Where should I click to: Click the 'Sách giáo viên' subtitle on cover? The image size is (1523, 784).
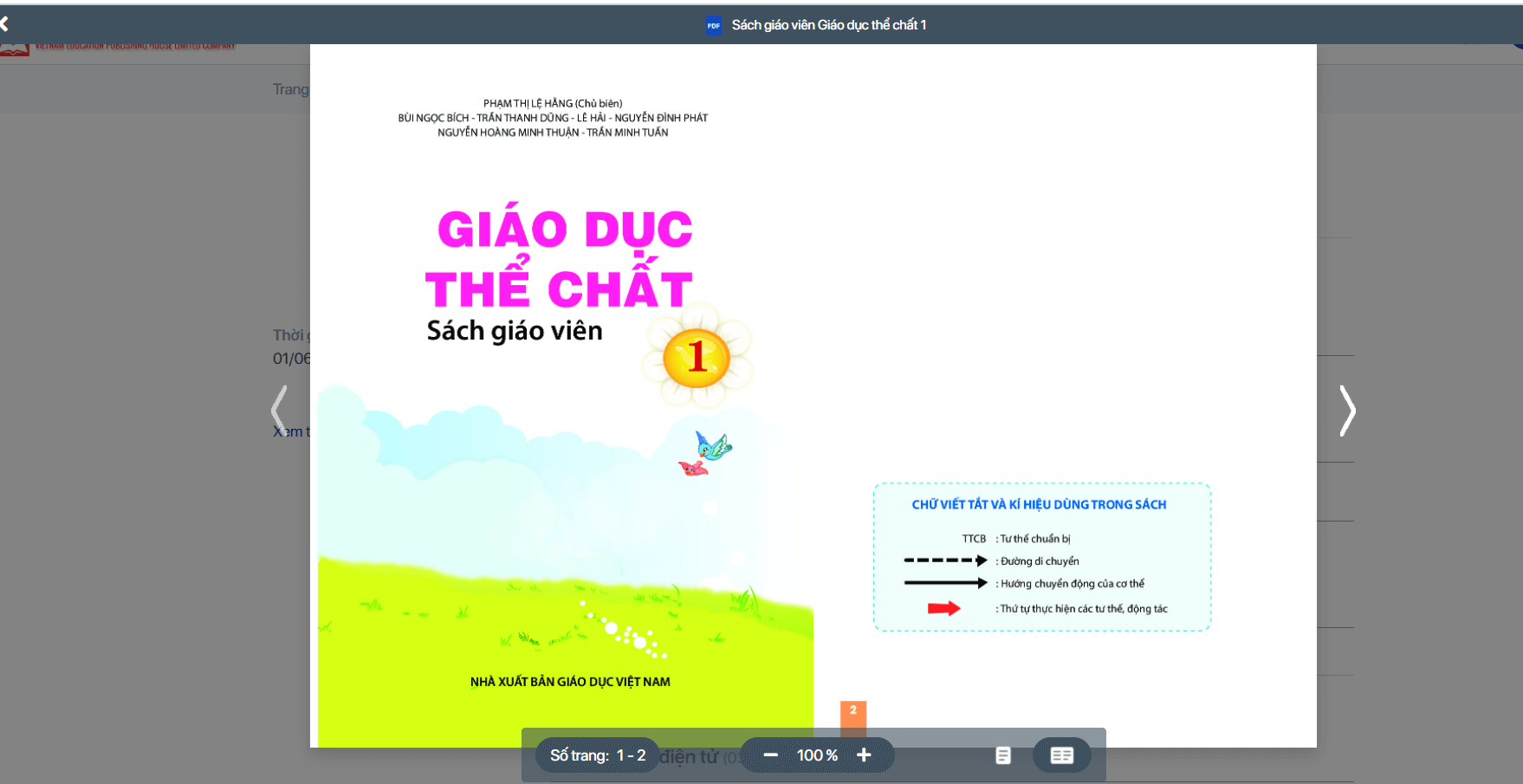(515, 331)
